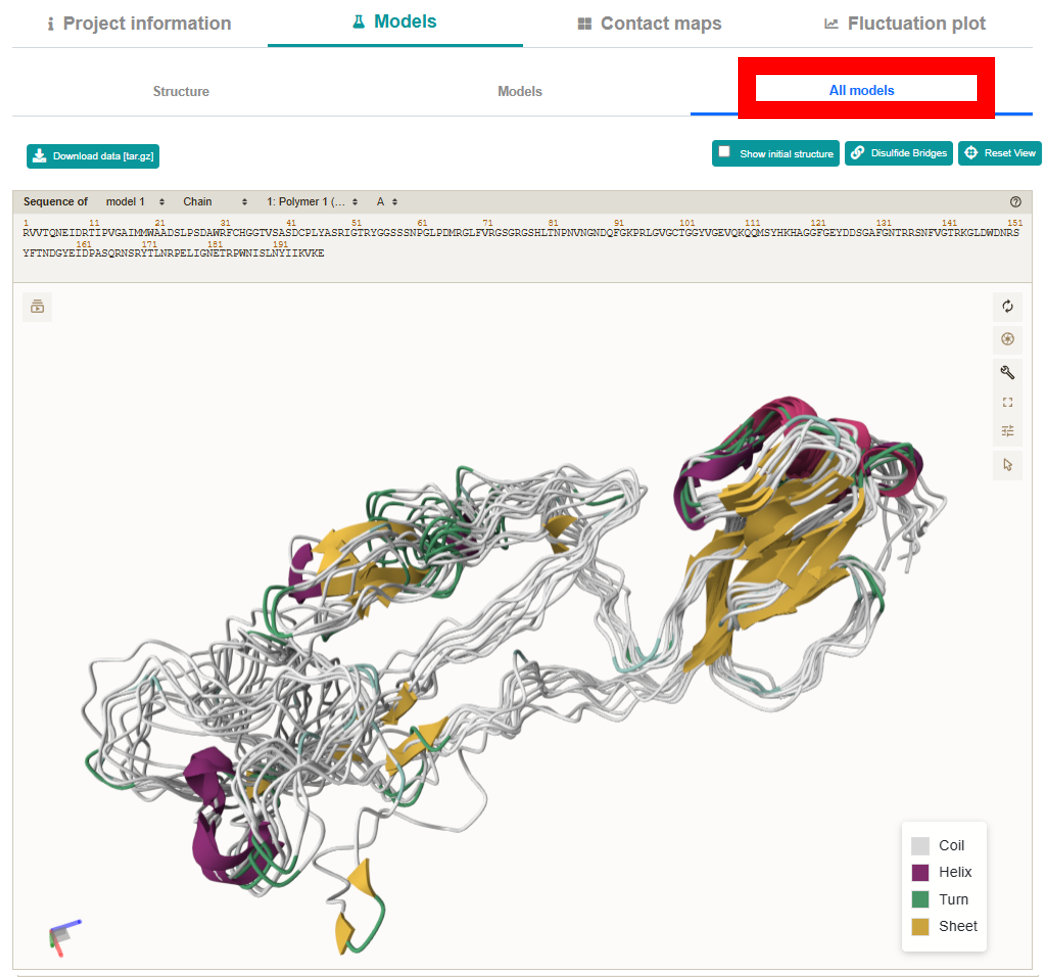
Task: Click the 'Turn' legend label
Action: click(953, 899)
